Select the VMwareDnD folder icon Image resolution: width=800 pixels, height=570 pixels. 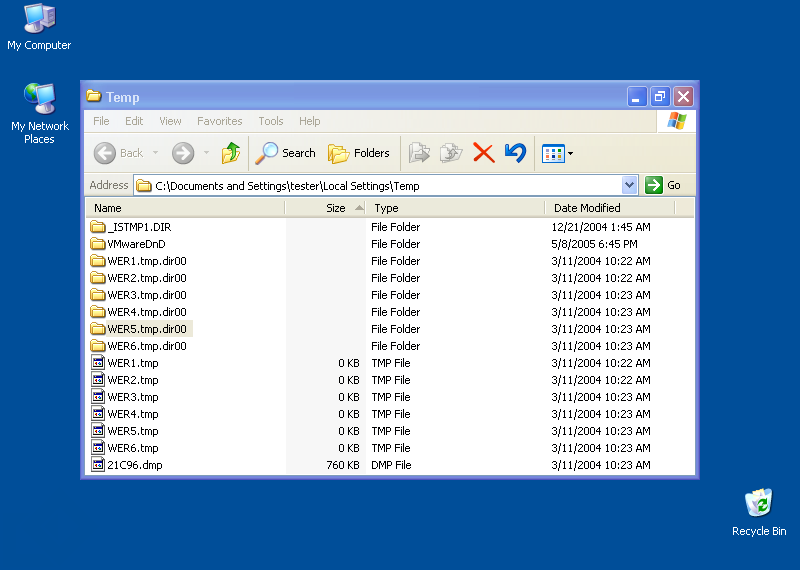[x=98, y=244]
